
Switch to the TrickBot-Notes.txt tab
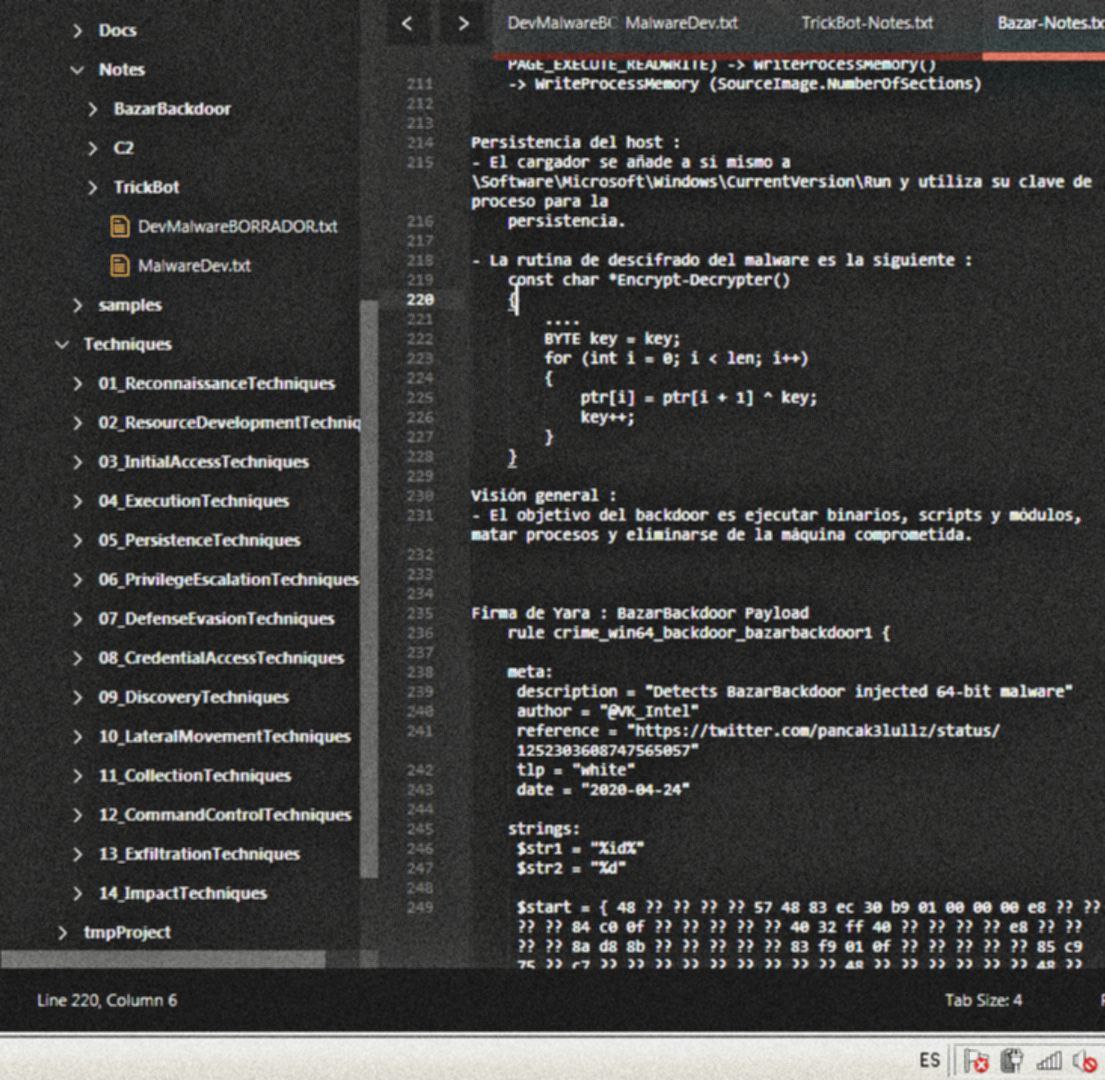click(866, 23)
